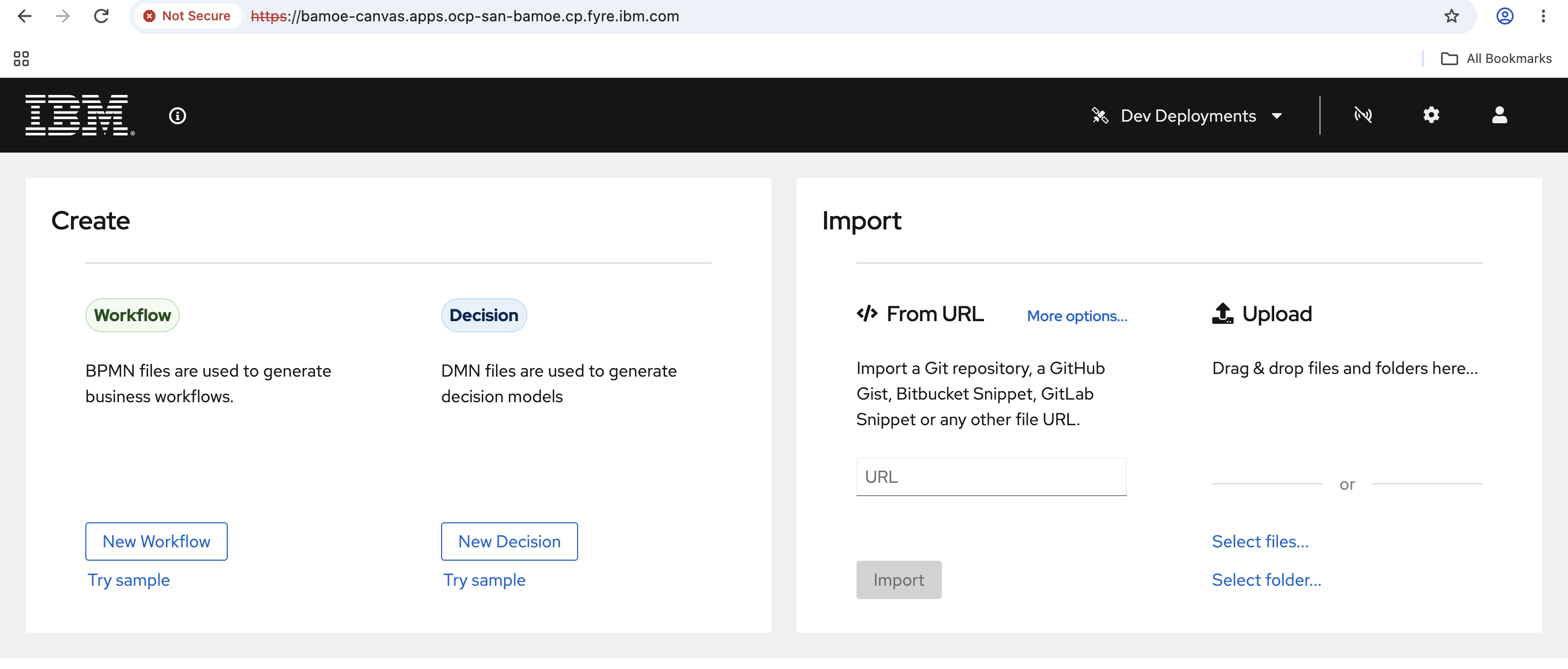Open the user accounts icon in header
Screen dimensions: 1568x669
1499,115
